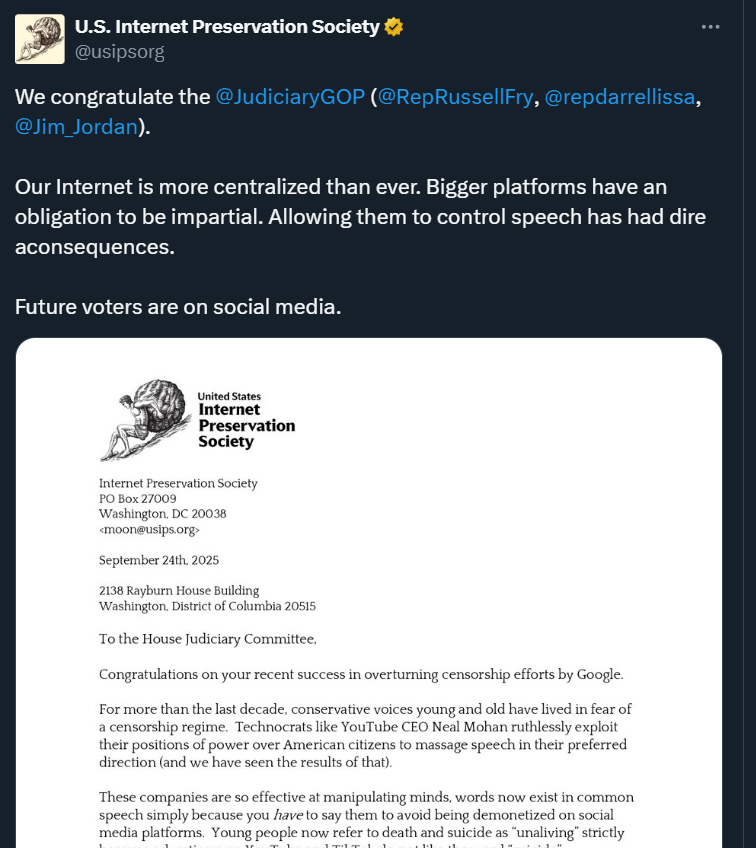The height and width of the screenshot is (848, 756).
Task: Click the "Future voters are on social media" sentence
Action: [178, 307]
